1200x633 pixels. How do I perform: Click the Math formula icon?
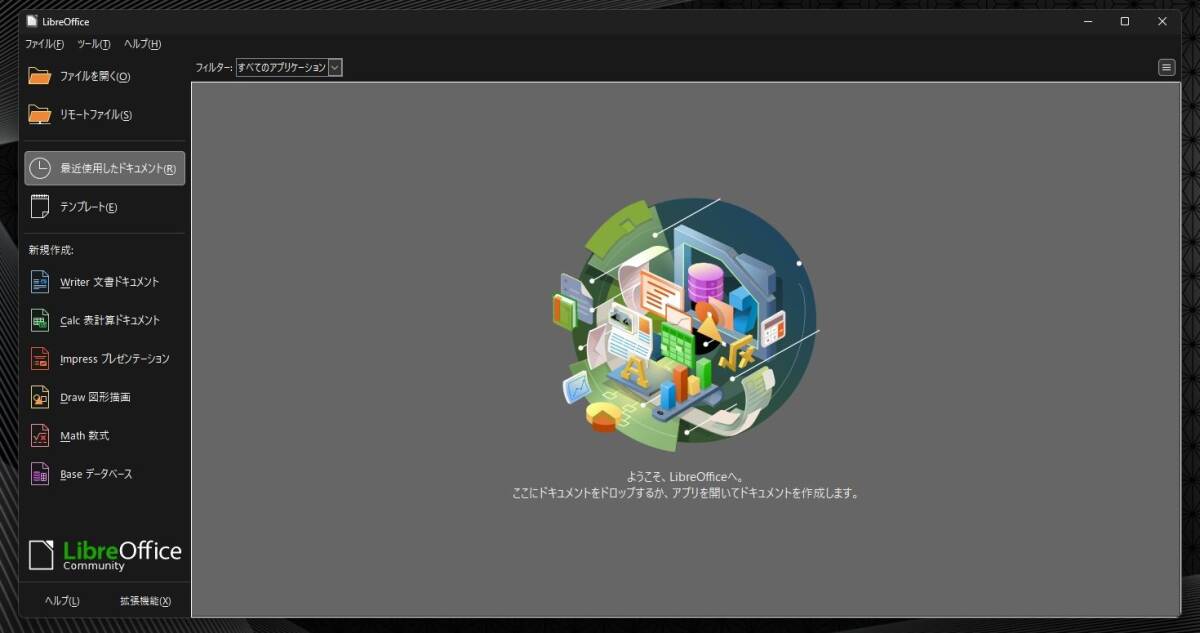click(40, 436)
